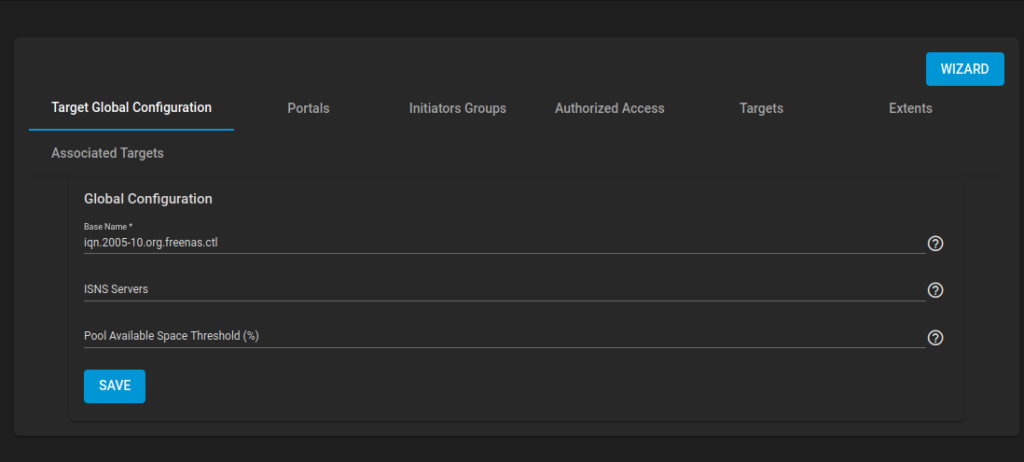Open the Extents tab
This screenshot has width=1024, height=462.
click(910, 108)
